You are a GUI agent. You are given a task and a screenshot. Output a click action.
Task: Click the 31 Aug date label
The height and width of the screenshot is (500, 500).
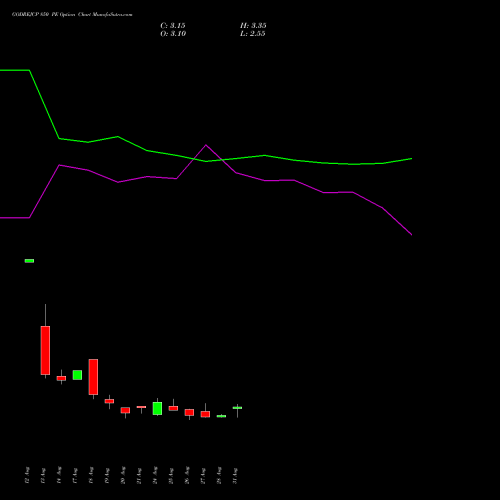tap(235, 475)
